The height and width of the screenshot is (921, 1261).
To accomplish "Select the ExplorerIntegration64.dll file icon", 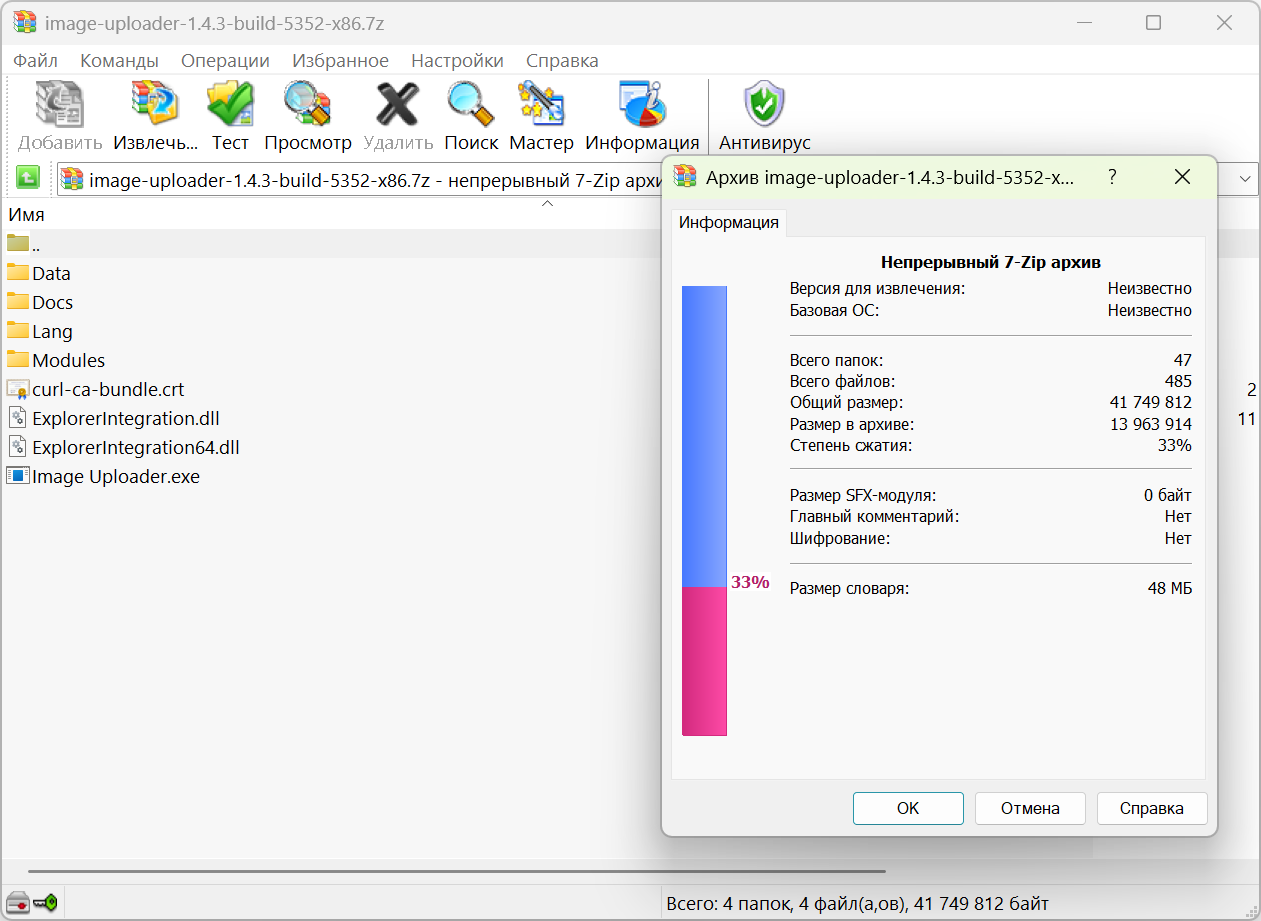I will [18, 447].
